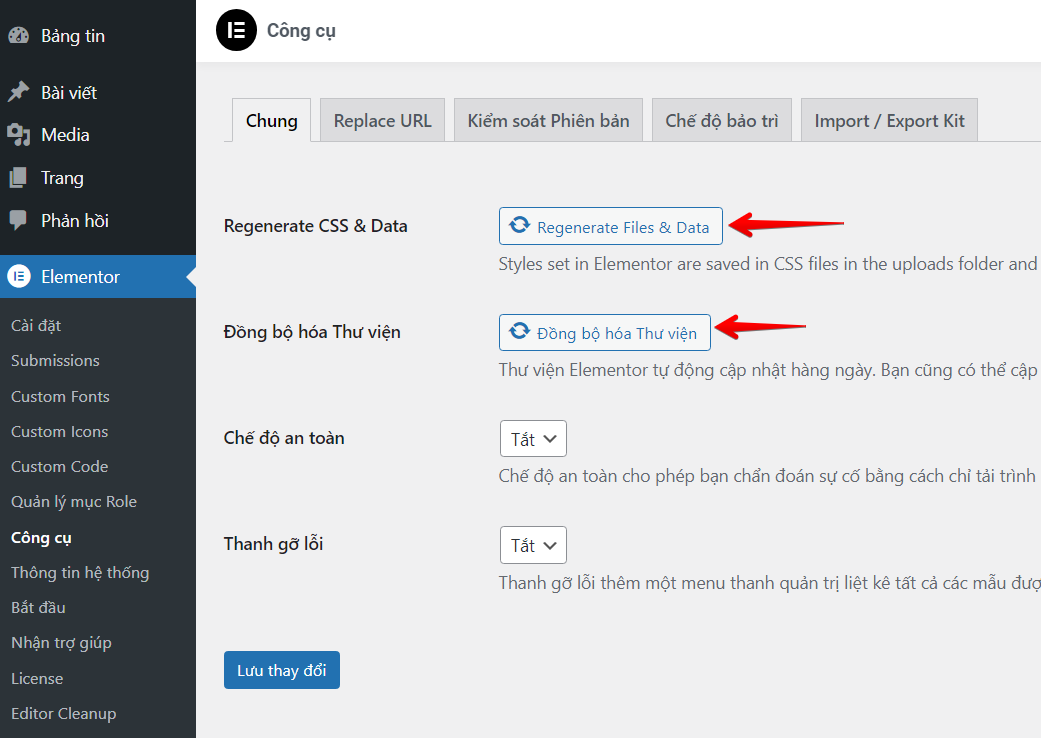
Task: Click the Thanh gỡ lỗi label
Action: click(274, 544)
